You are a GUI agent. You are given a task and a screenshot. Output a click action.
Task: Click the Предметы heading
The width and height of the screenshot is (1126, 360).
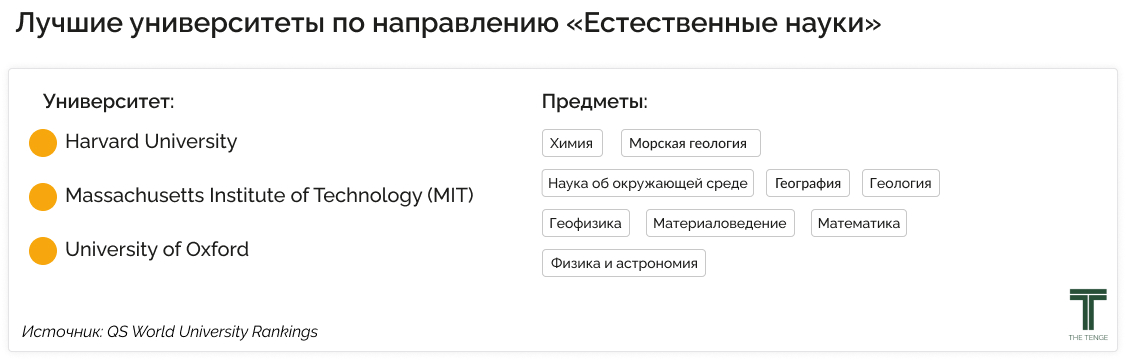pyautogui.click(x=595, y=101)
